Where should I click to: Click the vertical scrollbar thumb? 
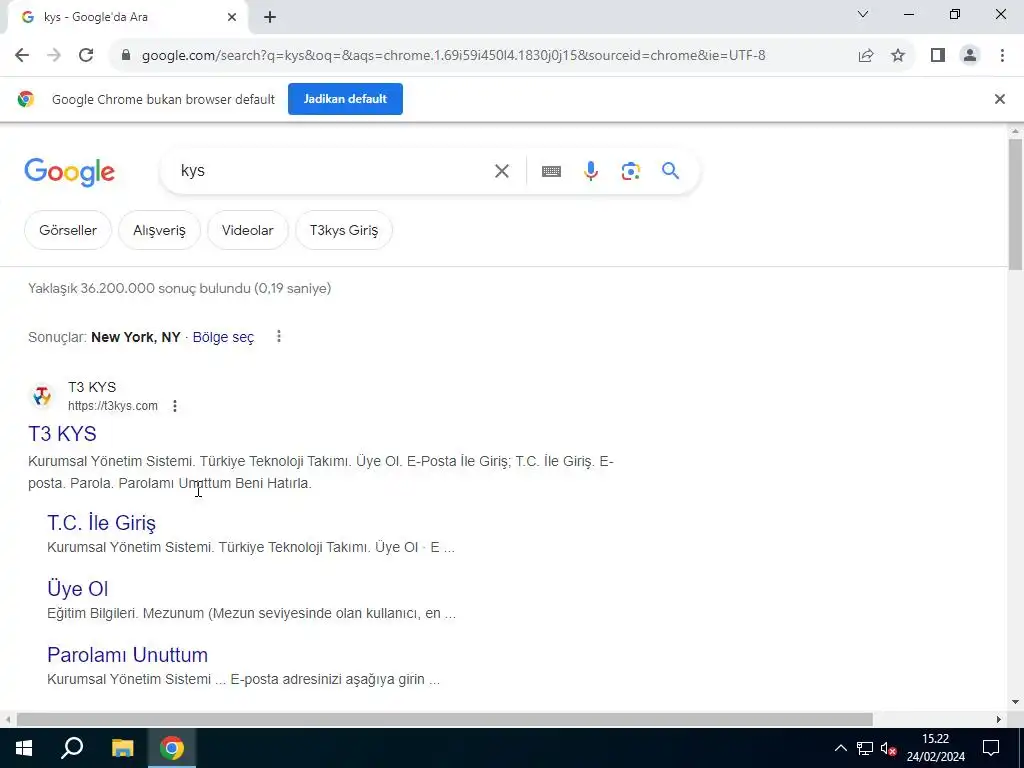tap(1015, 203)
